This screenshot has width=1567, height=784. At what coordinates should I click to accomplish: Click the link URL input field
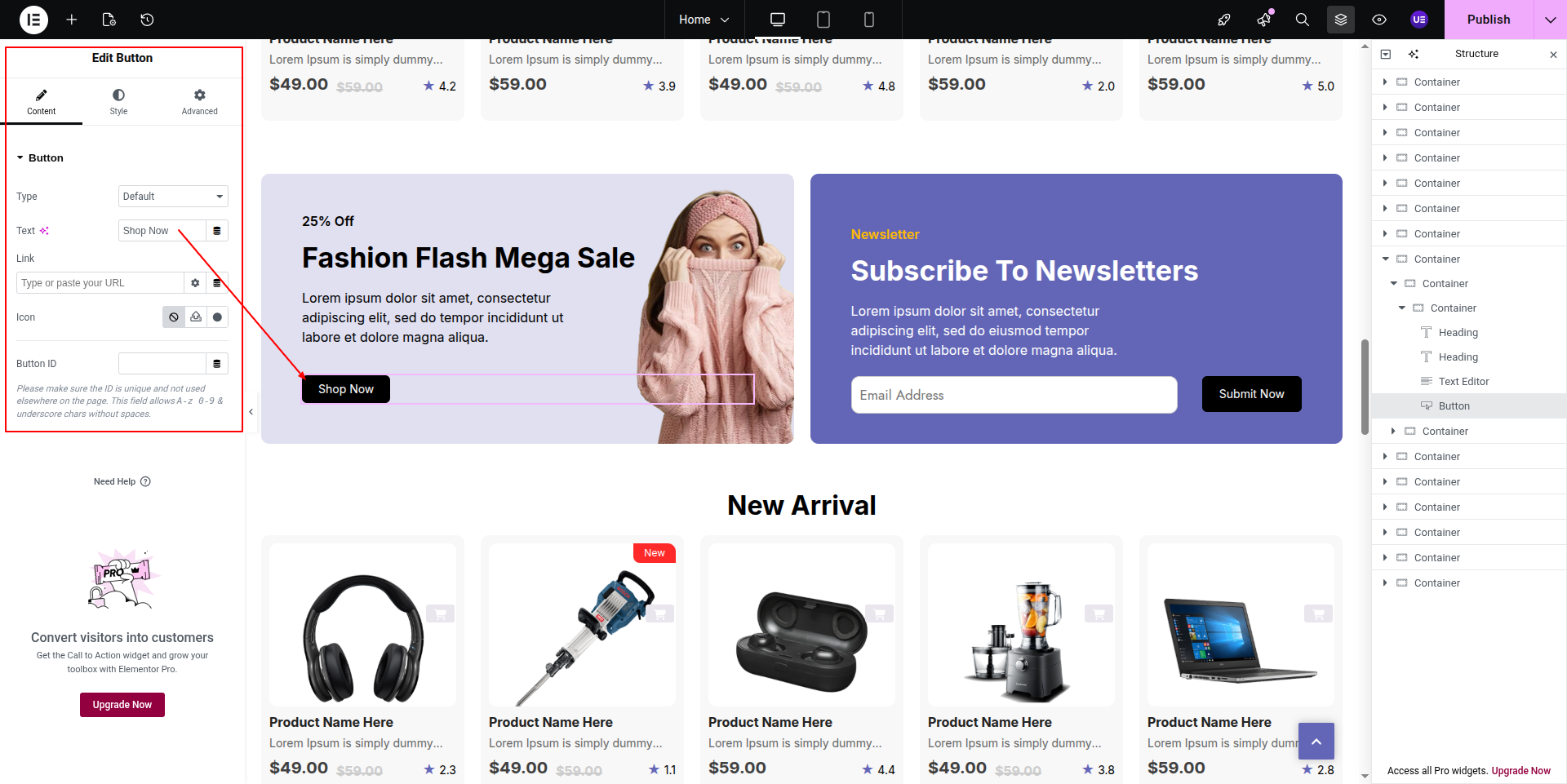pyautogui.click(x=100, y=283)
